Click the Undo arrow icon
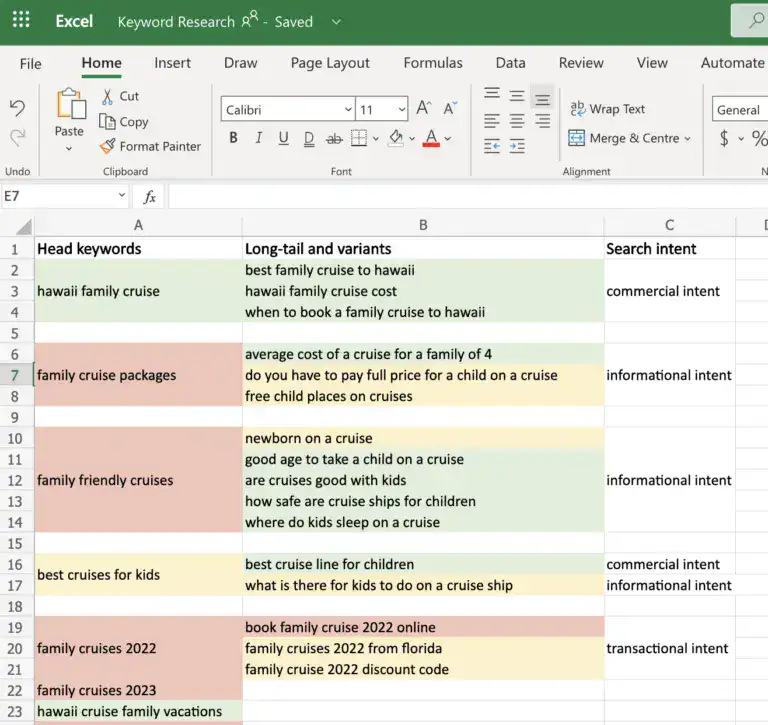This screenshot has height=725, width=768. 17,108
